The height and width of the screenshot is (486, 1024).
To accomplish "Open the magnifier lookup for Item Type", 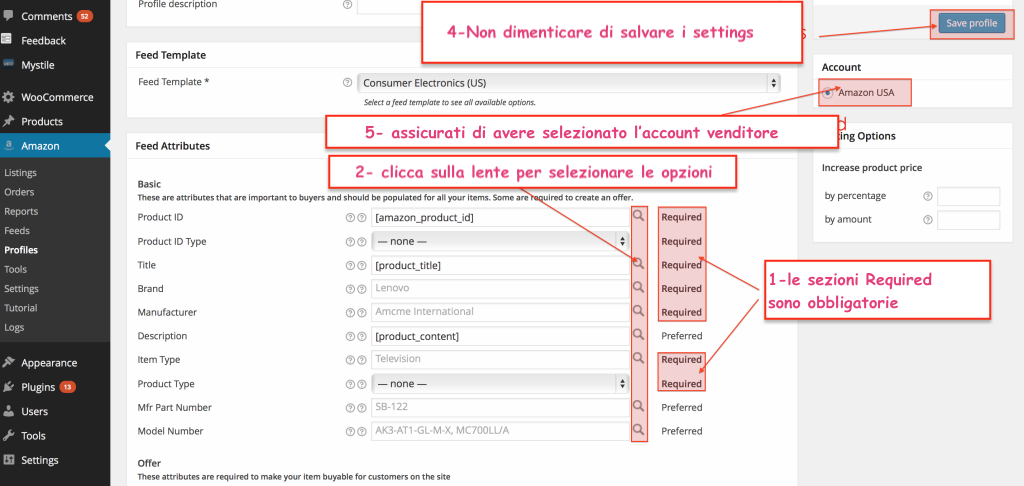I will (x=639, y=358).
